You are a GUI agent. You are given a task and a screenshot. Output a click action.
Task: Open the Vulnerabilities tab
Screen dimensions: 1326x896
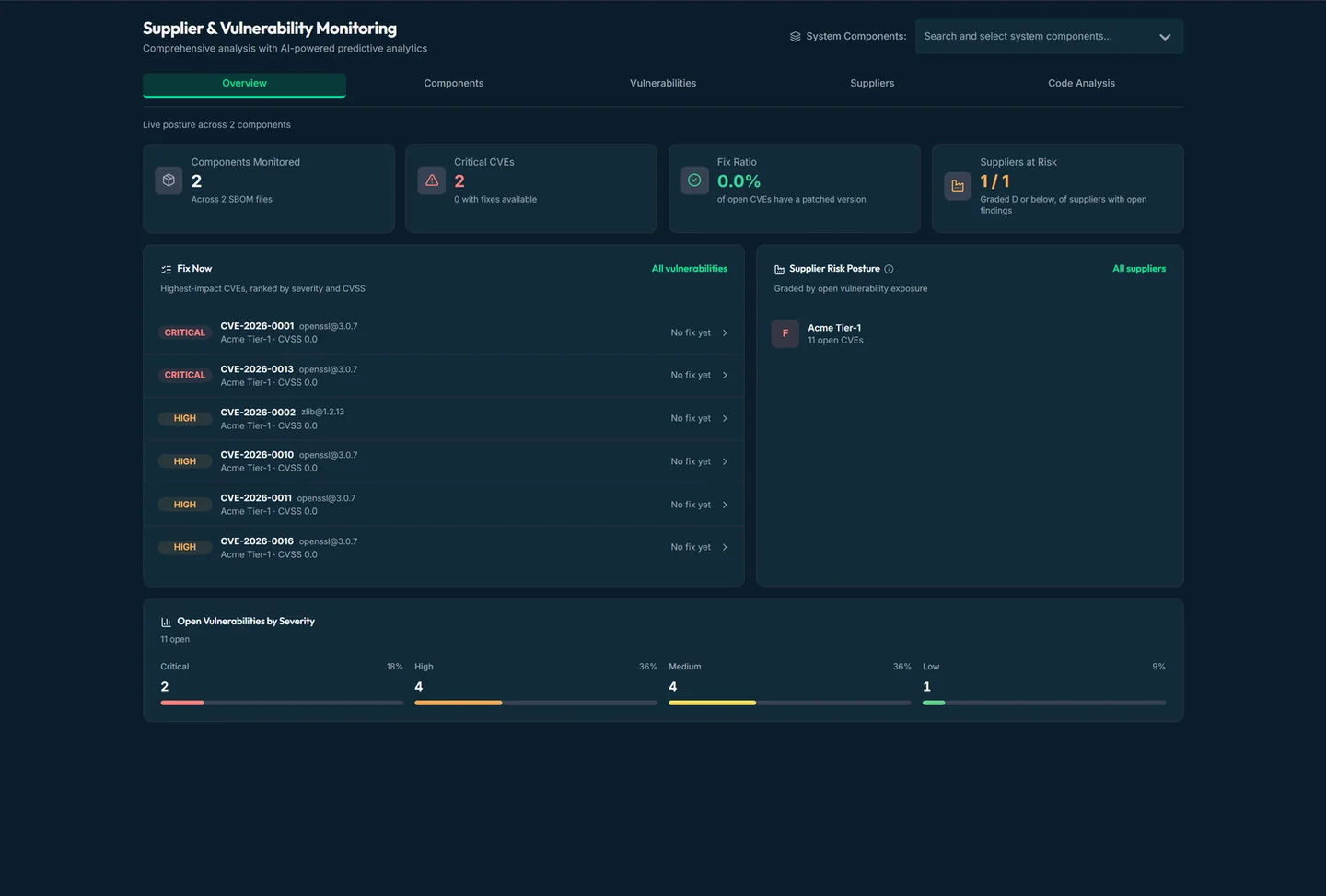pos(663,84)
